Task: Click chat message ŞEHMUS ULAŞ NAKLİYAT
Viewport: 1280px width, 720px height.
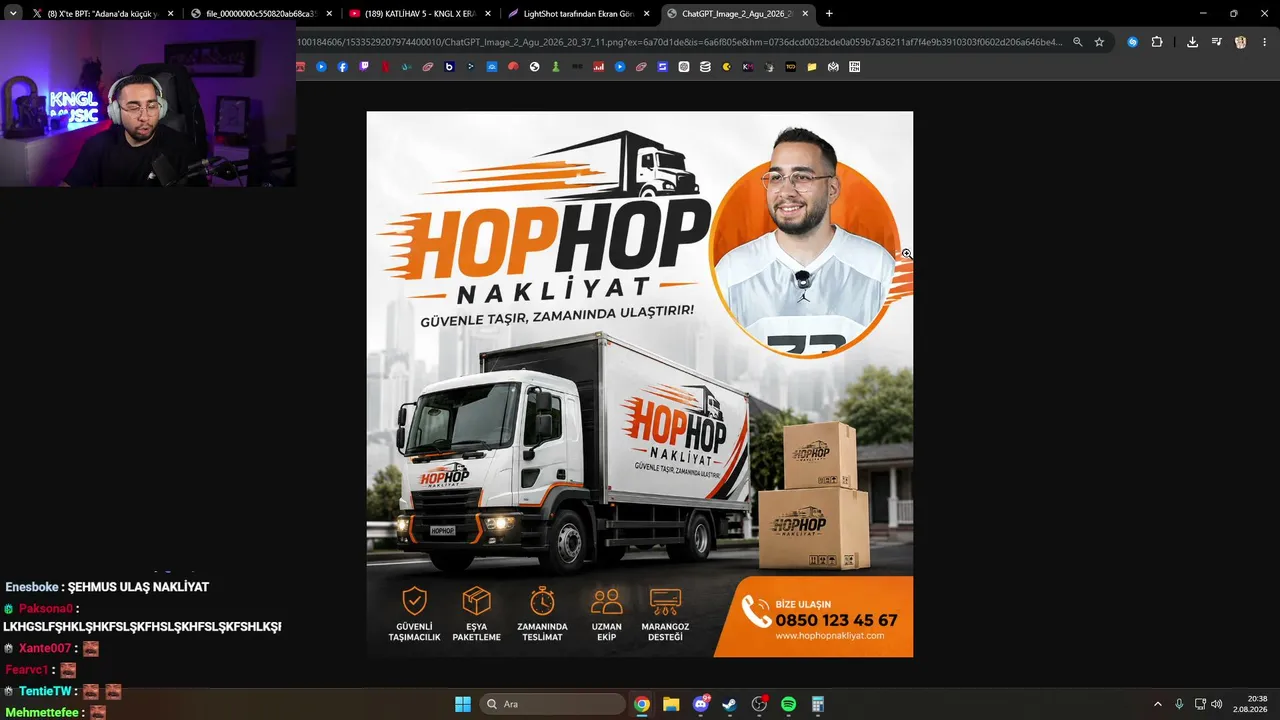Action: point(138,587)
